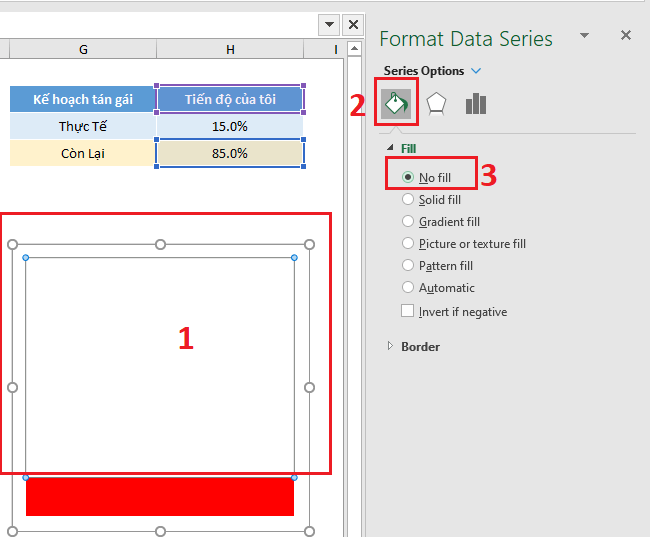The height and width of the screenshot is (537, 650).
Task: Open the Series Options bar chart tab
Action: point(476,104)
